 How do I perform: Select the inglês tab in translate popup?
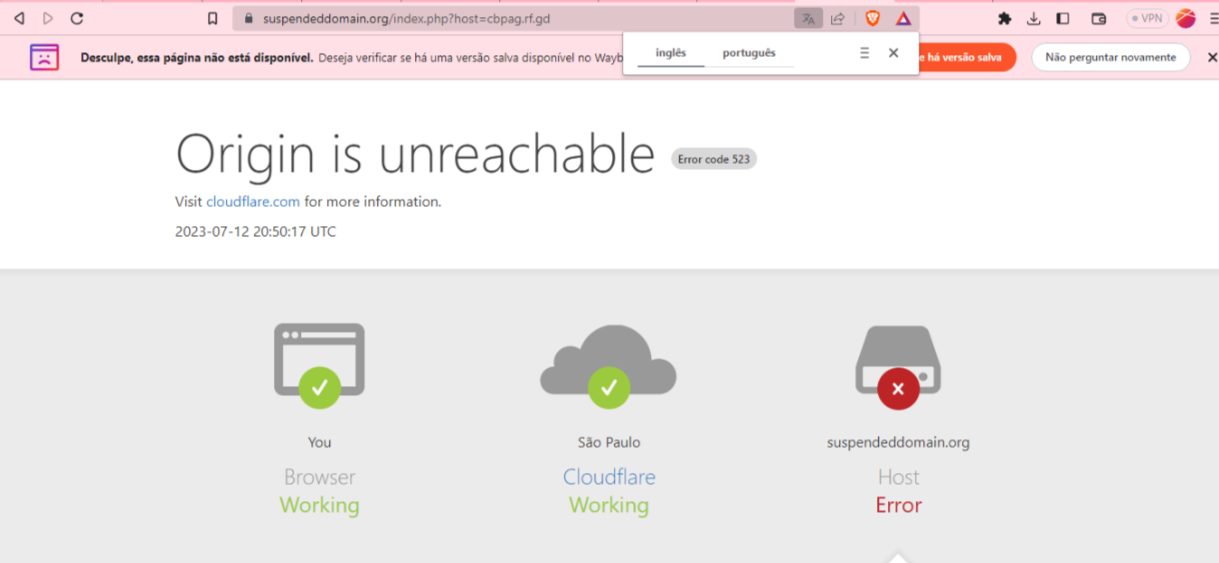pos(671,53)
